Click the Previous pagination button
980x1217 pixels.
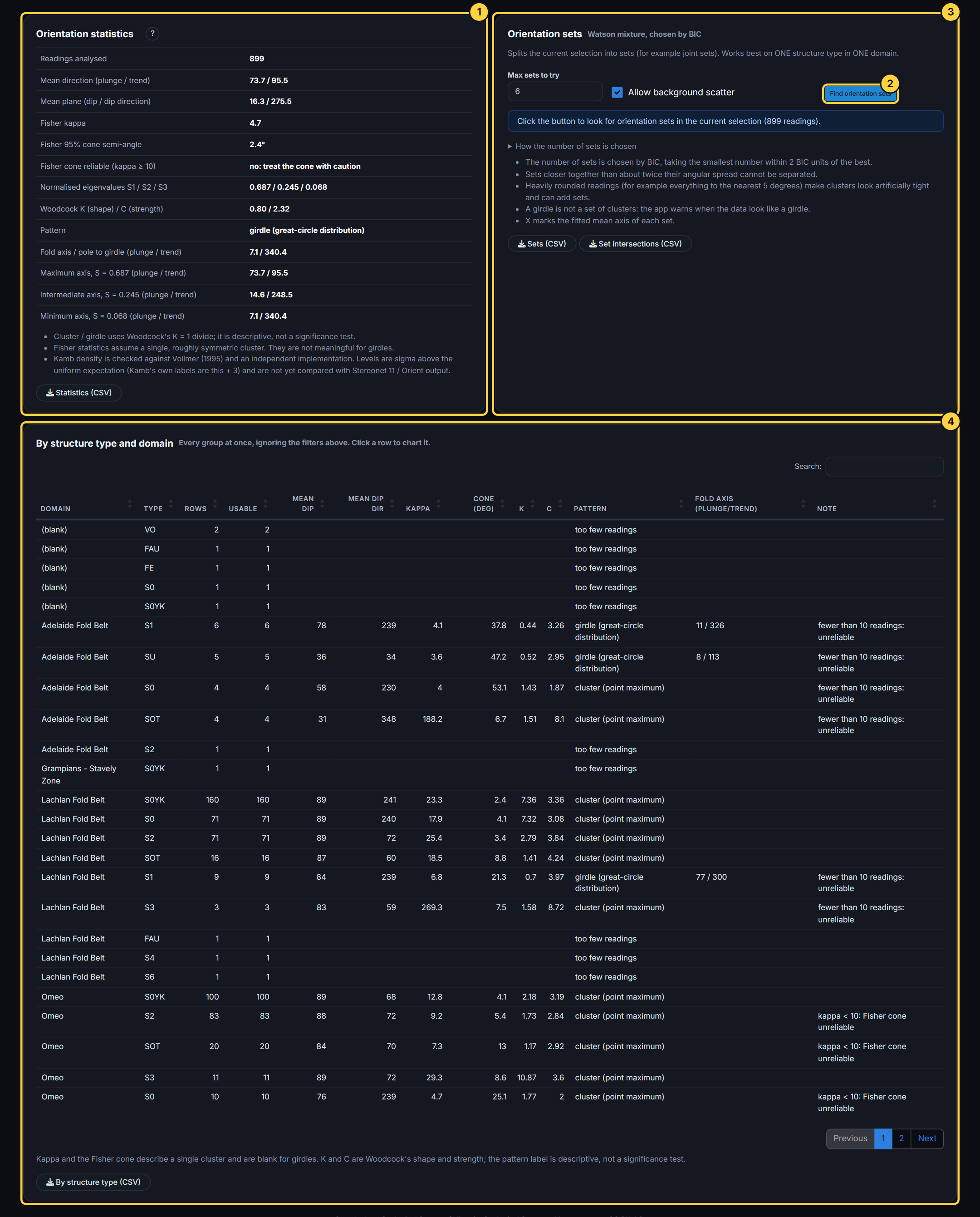pyautogui.click(x=850, y=1138)
